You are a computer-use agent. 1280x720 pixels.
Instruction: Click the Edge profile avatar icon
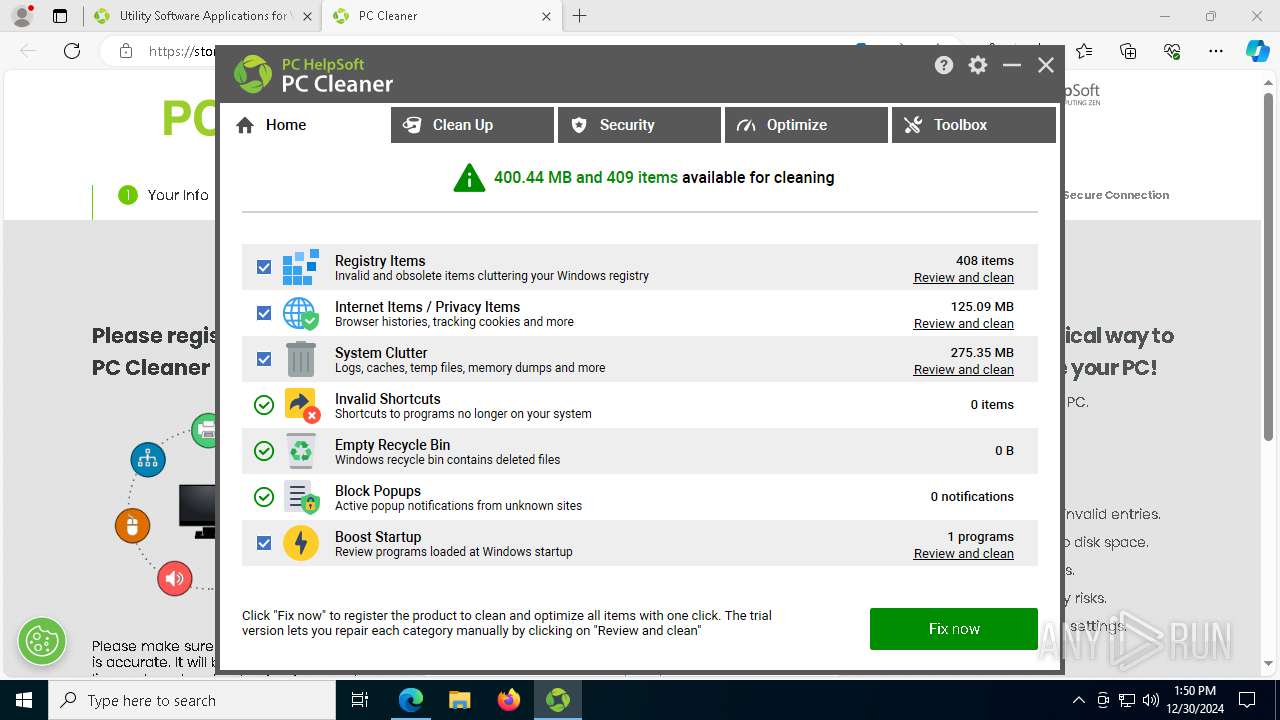point(21,16)
